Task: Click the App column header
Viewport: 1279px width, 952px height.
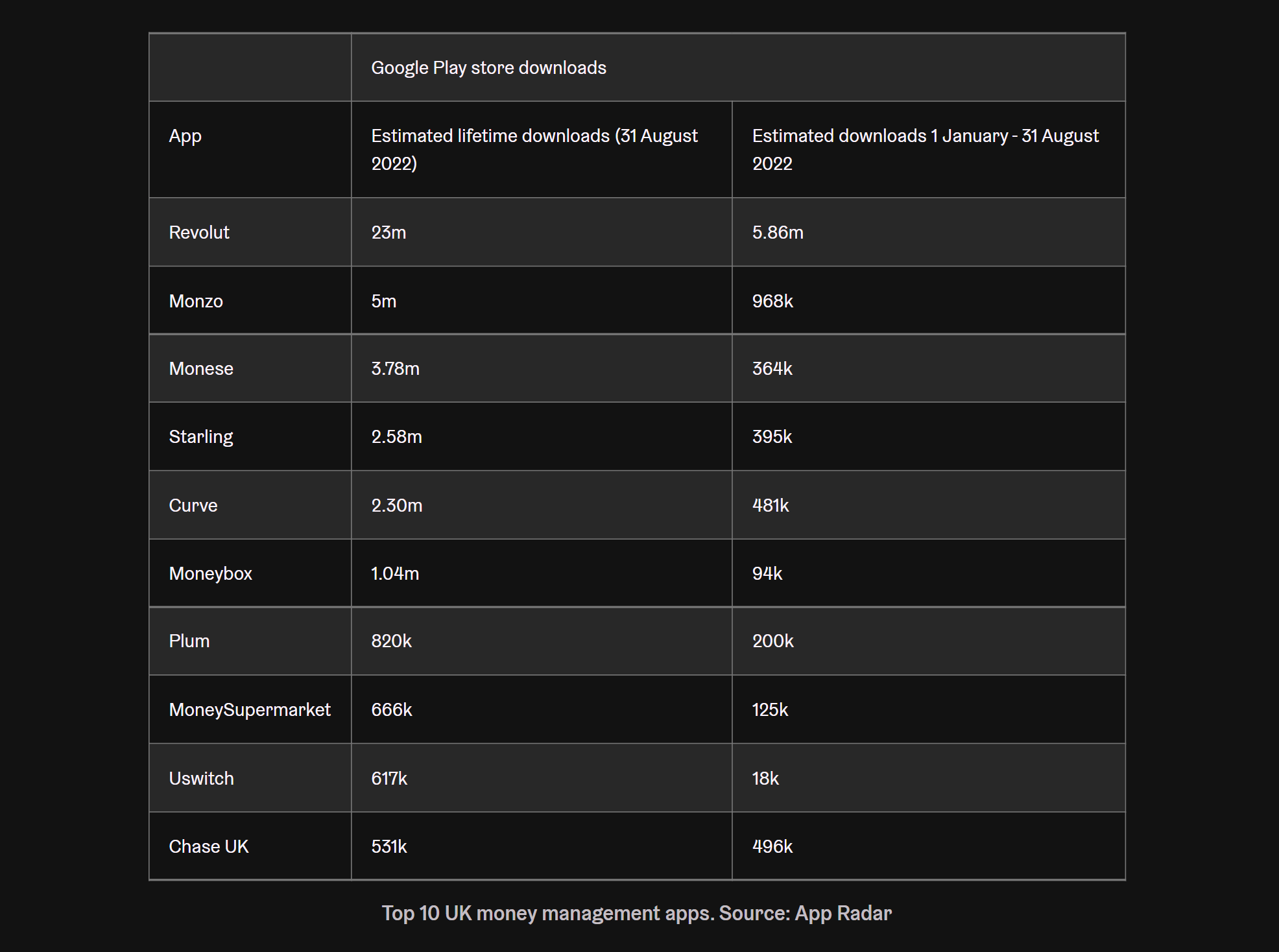Action: click(x=185, y=136)
